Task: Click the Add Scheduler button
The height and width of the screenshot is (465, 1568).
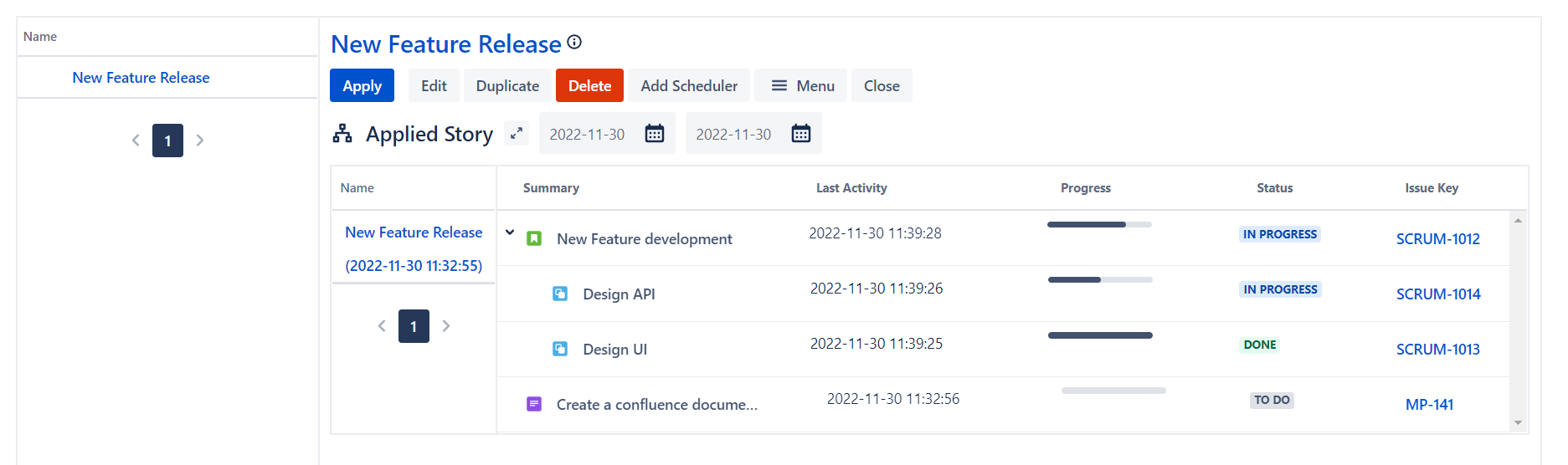Action: tap(689, 86)
